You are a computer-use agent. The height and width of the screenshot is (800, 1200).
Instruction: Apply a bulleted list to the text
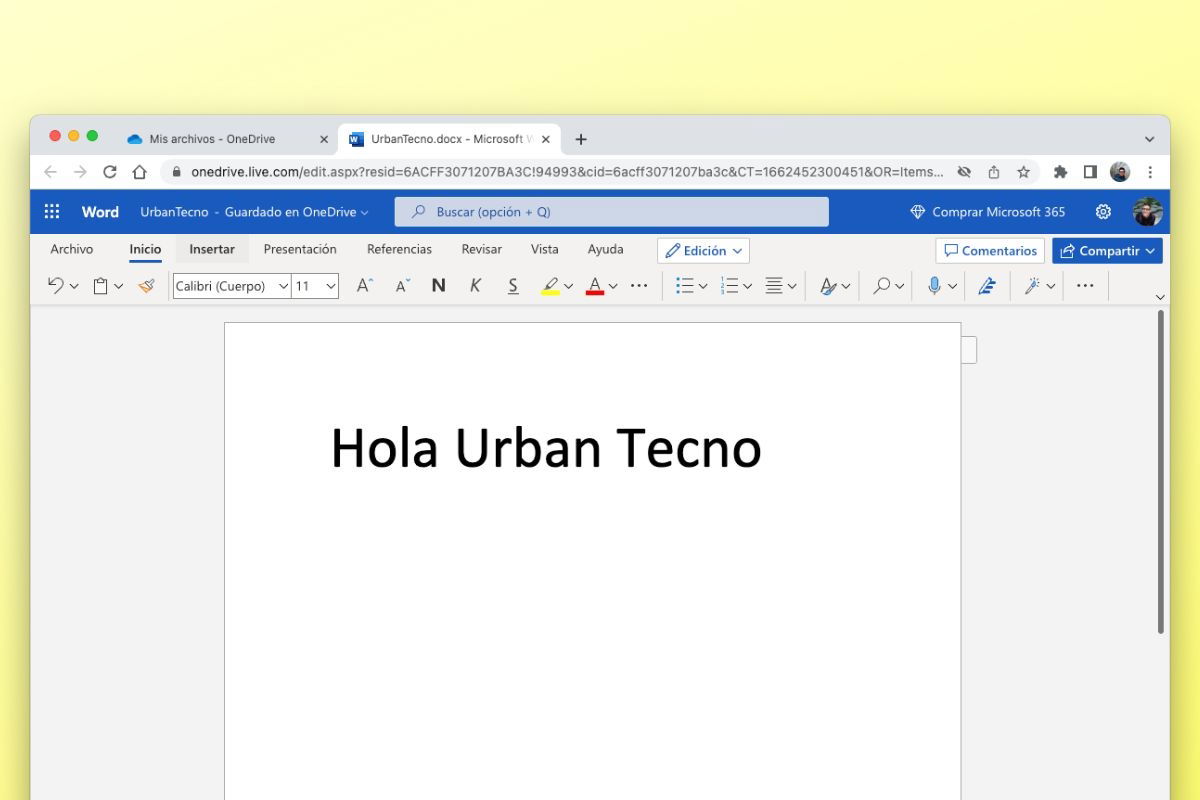[685, 285]
